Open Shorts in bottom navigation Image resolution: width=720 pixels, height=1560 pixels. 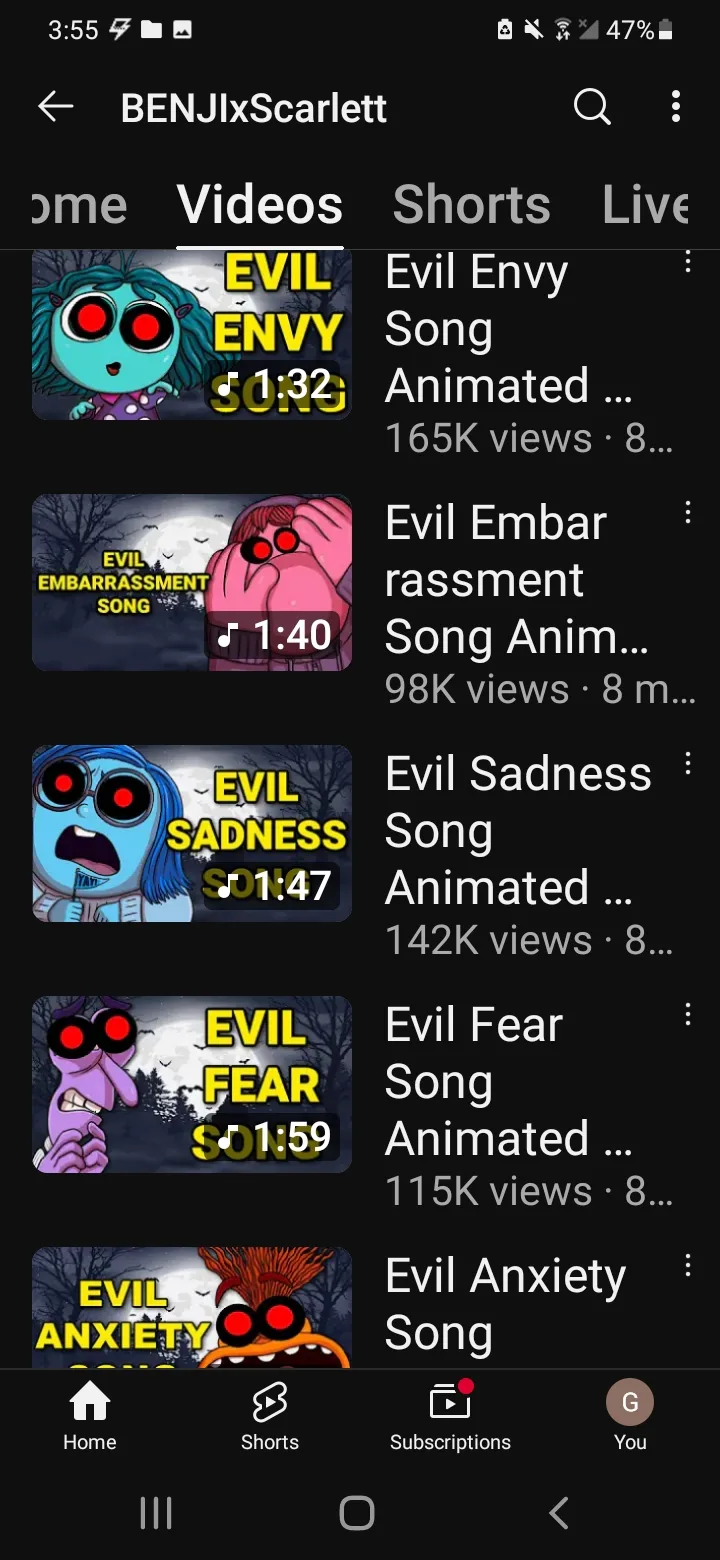(x=270, y=1415)
